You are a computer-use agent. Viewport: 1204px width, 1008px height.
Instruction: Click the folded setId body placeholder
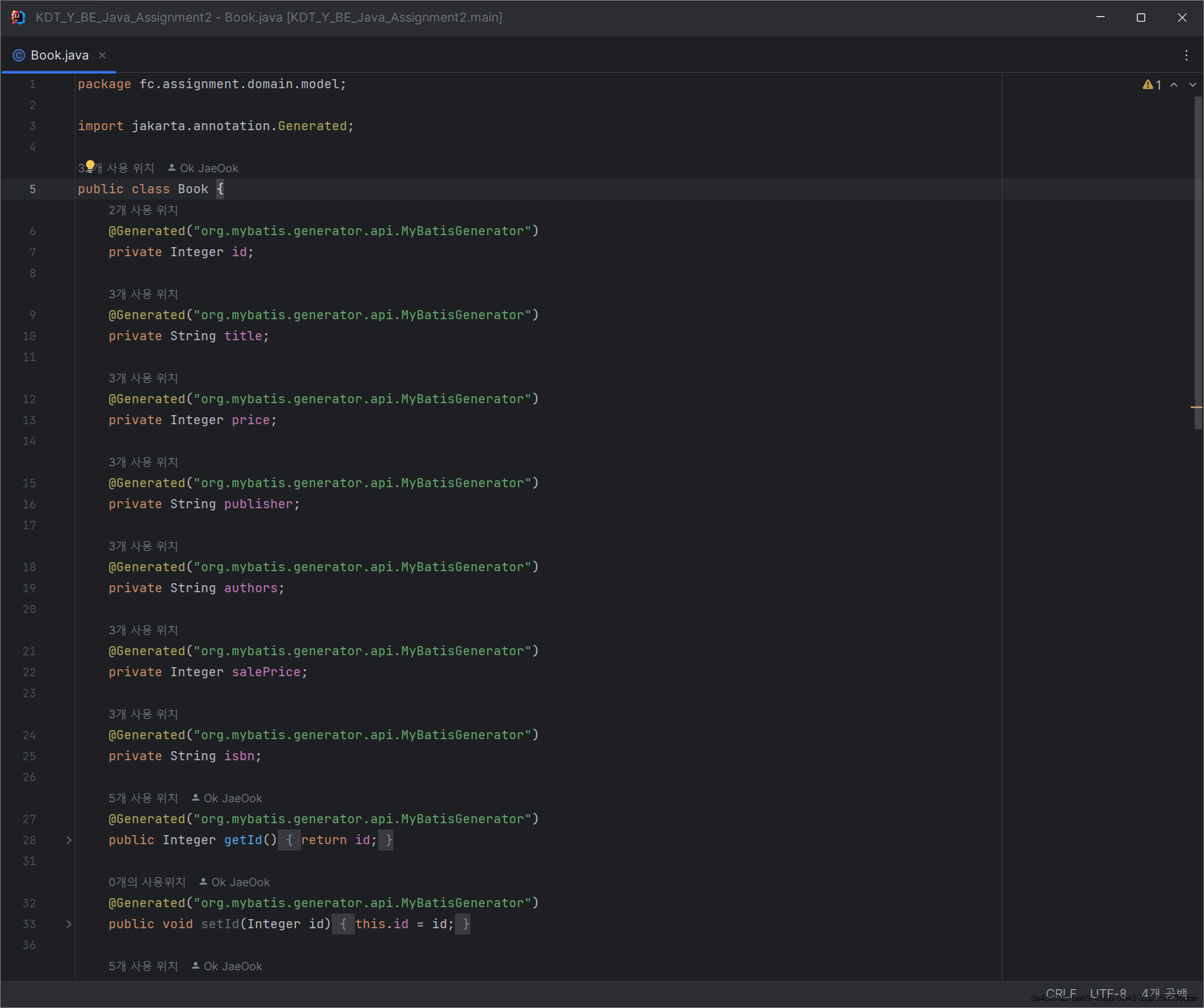click(401, 924)
